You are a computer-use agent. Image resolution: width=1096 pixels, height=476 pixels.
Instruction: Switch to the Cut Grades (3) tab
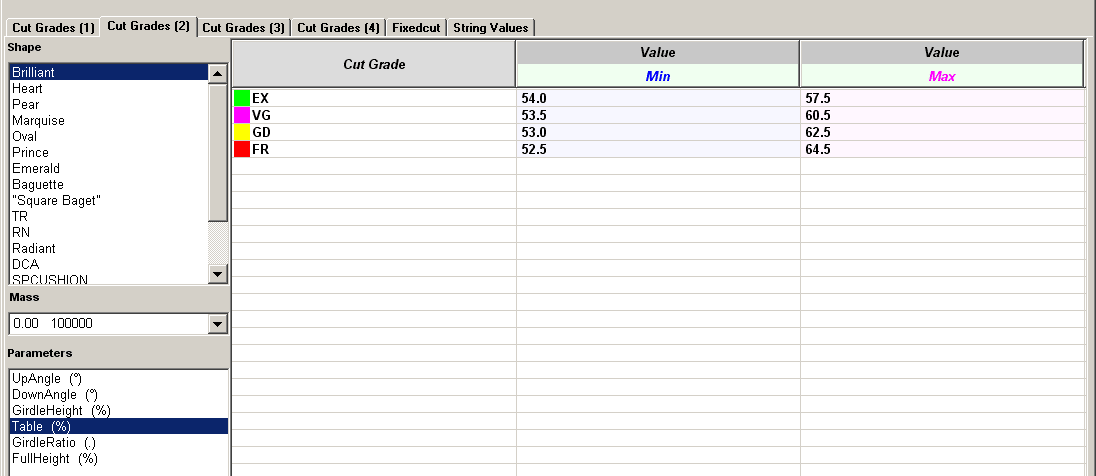click(x=243, y=28)
